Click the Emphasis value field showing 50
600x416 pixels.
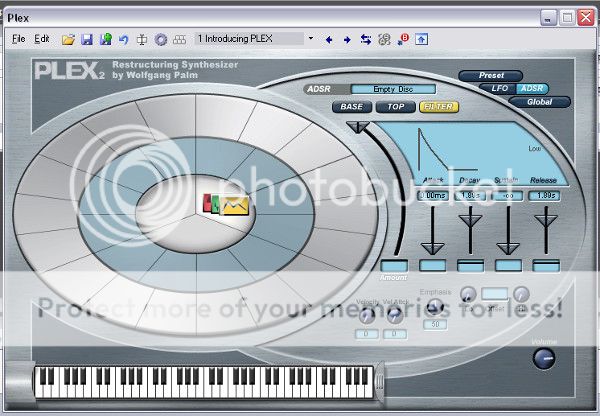(435, 325)
